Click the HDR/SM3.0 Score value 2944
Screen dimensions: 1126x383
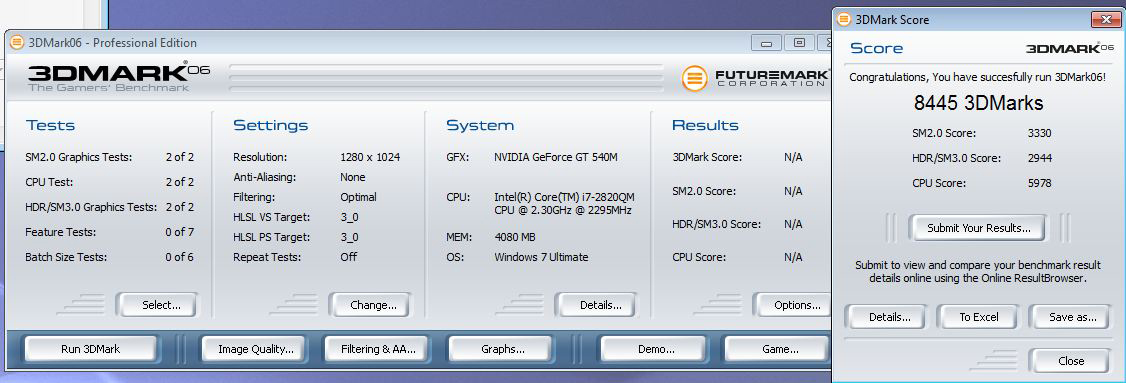coord(1040,158)
